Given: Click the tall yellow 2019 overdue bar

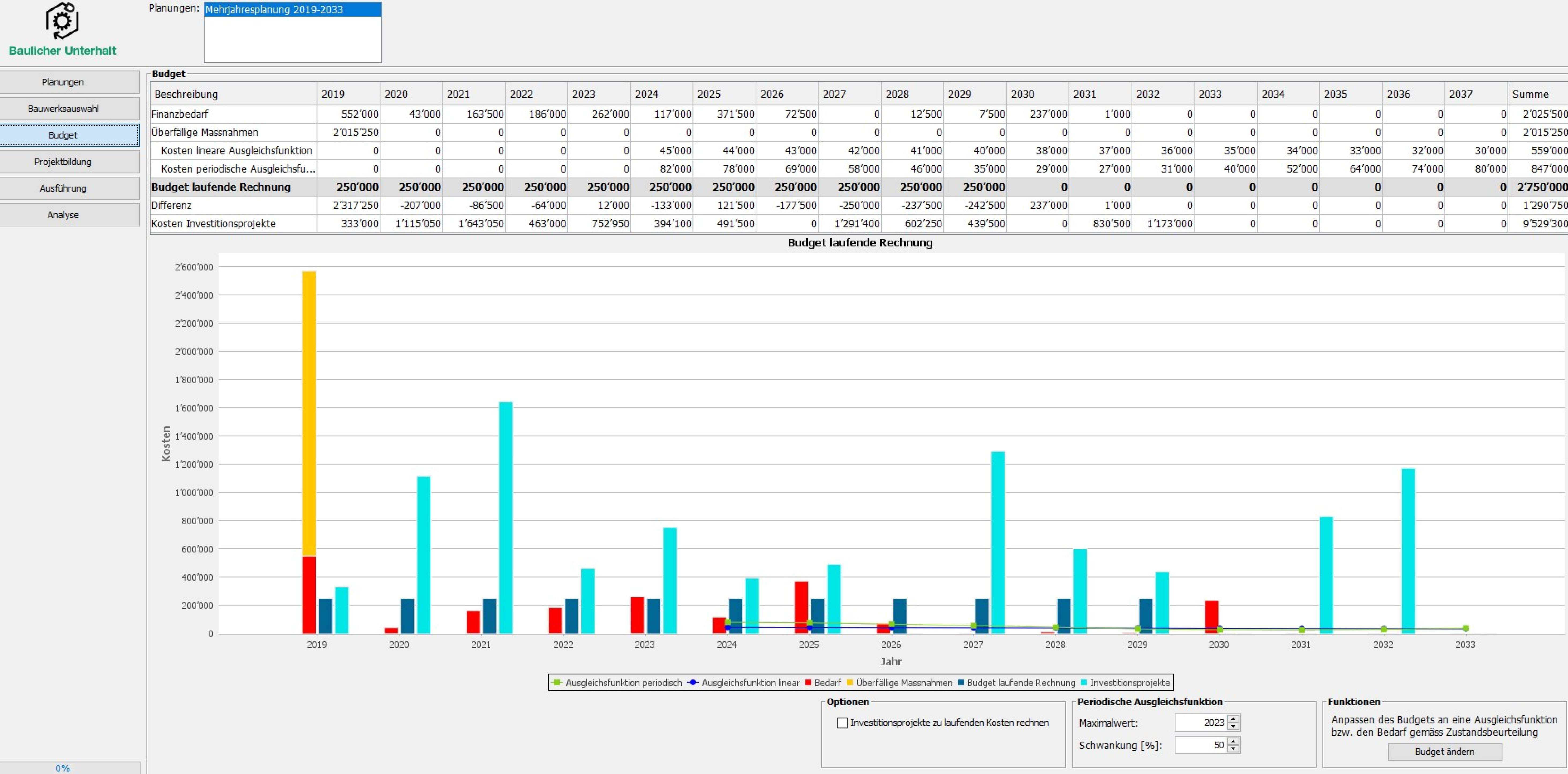Looking at the screenshot, I should point(309,414).
